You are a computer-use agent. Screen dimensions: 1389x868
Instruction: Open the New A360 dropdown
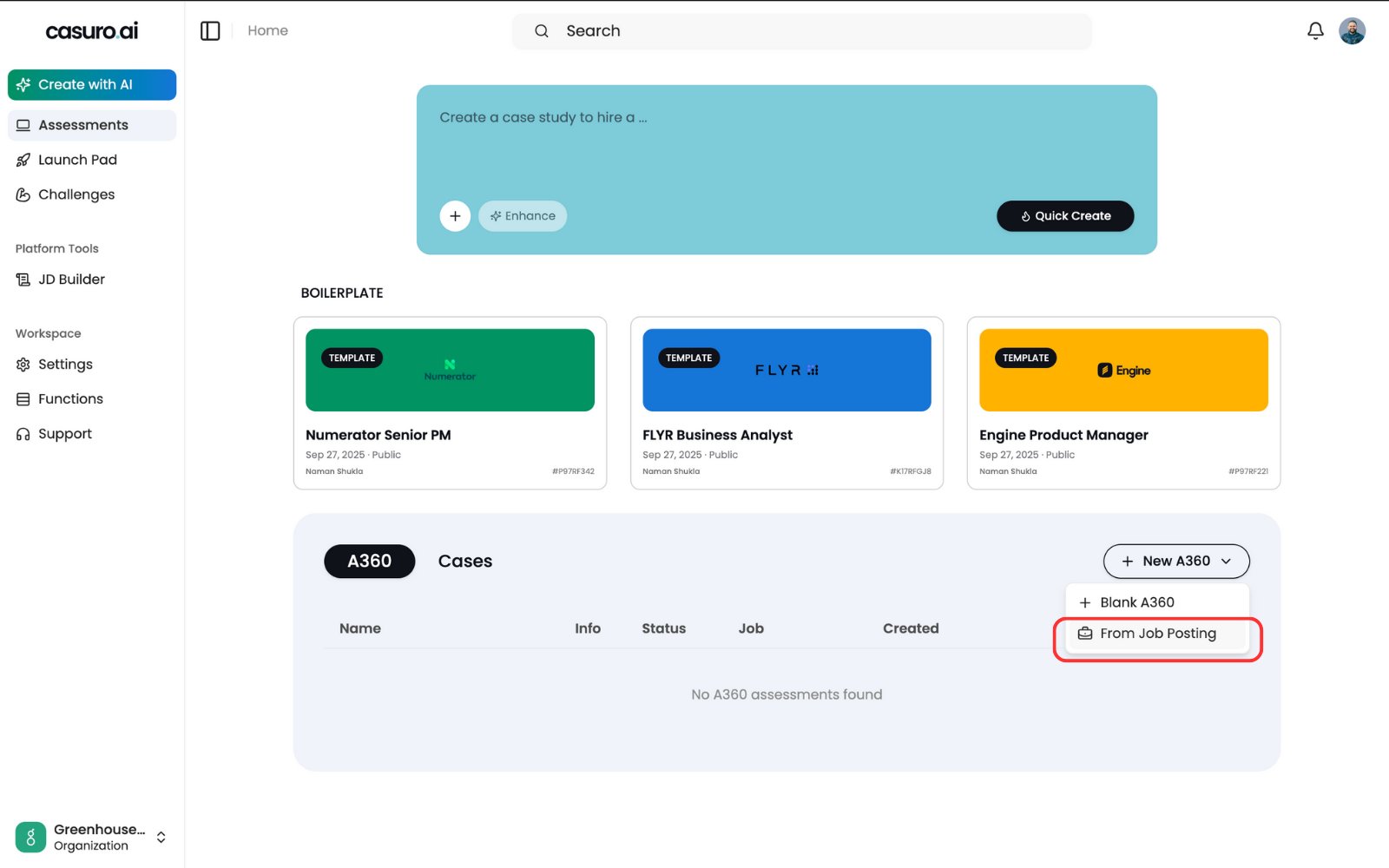click(x=1176, y=561)
